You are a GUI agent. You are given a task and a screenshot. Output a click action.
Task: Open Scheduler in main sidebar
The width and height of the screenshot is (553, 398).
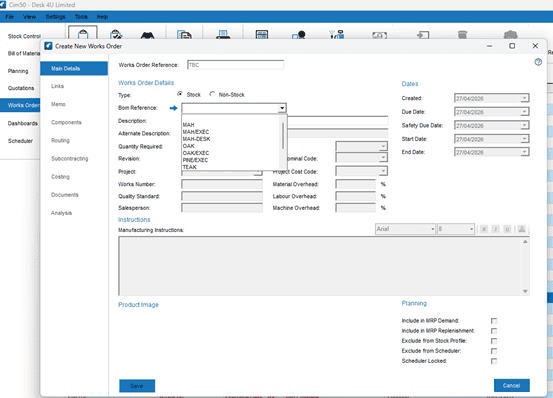(x=20, y=141)
